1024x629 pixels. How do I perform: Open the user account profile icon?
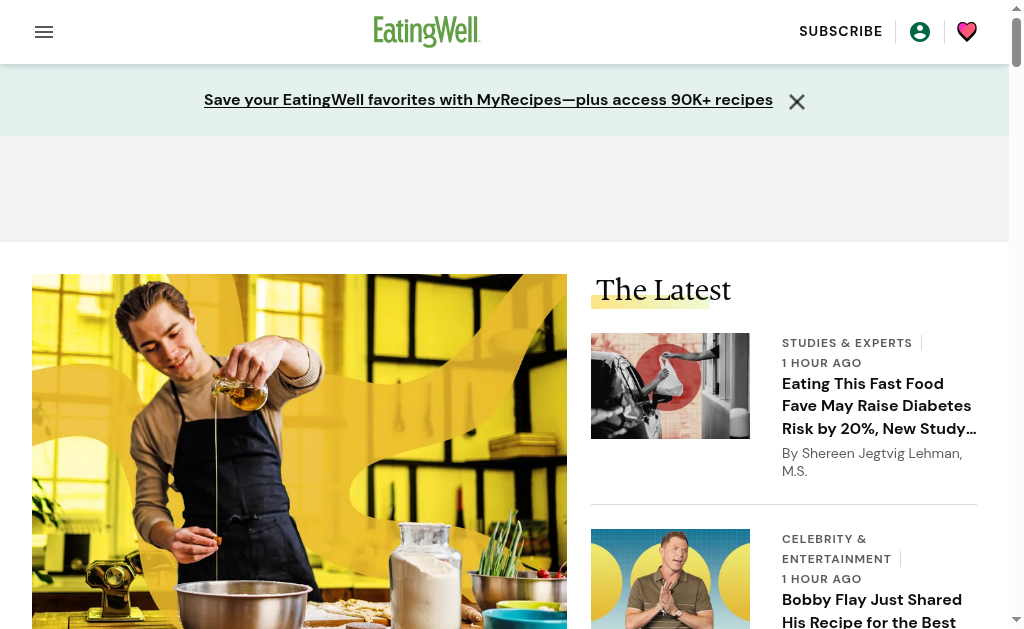[920, 32]
